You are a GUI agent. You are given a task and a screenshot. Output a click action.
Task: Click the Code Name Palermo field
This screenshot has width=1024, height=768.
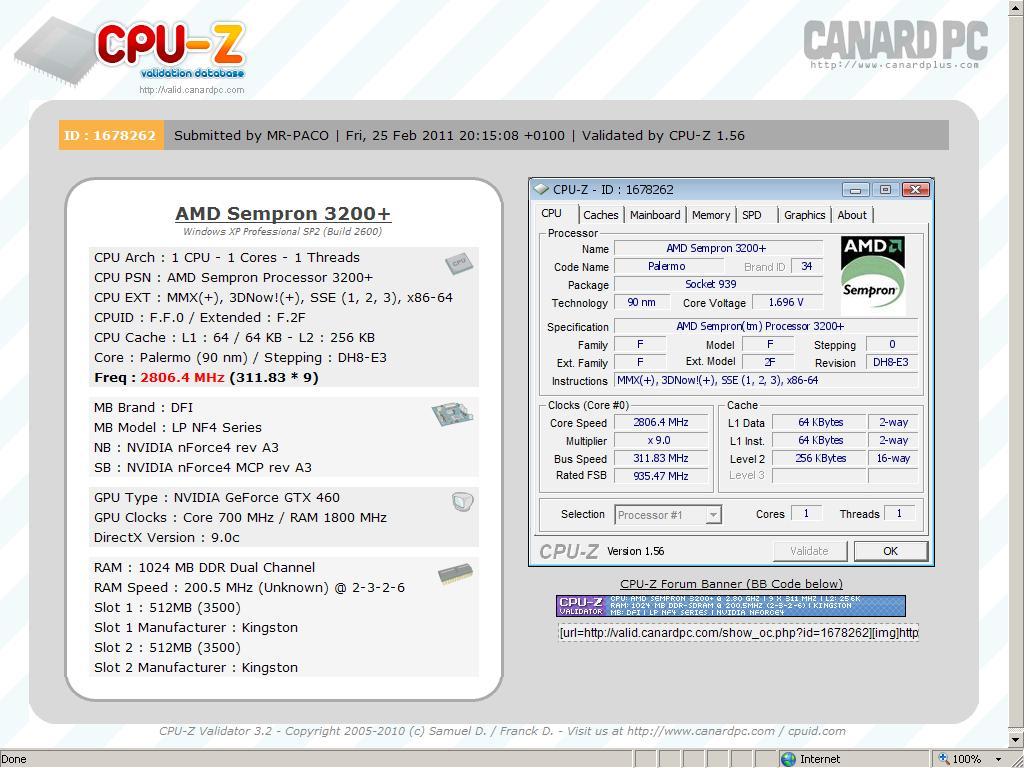(668, 266)
